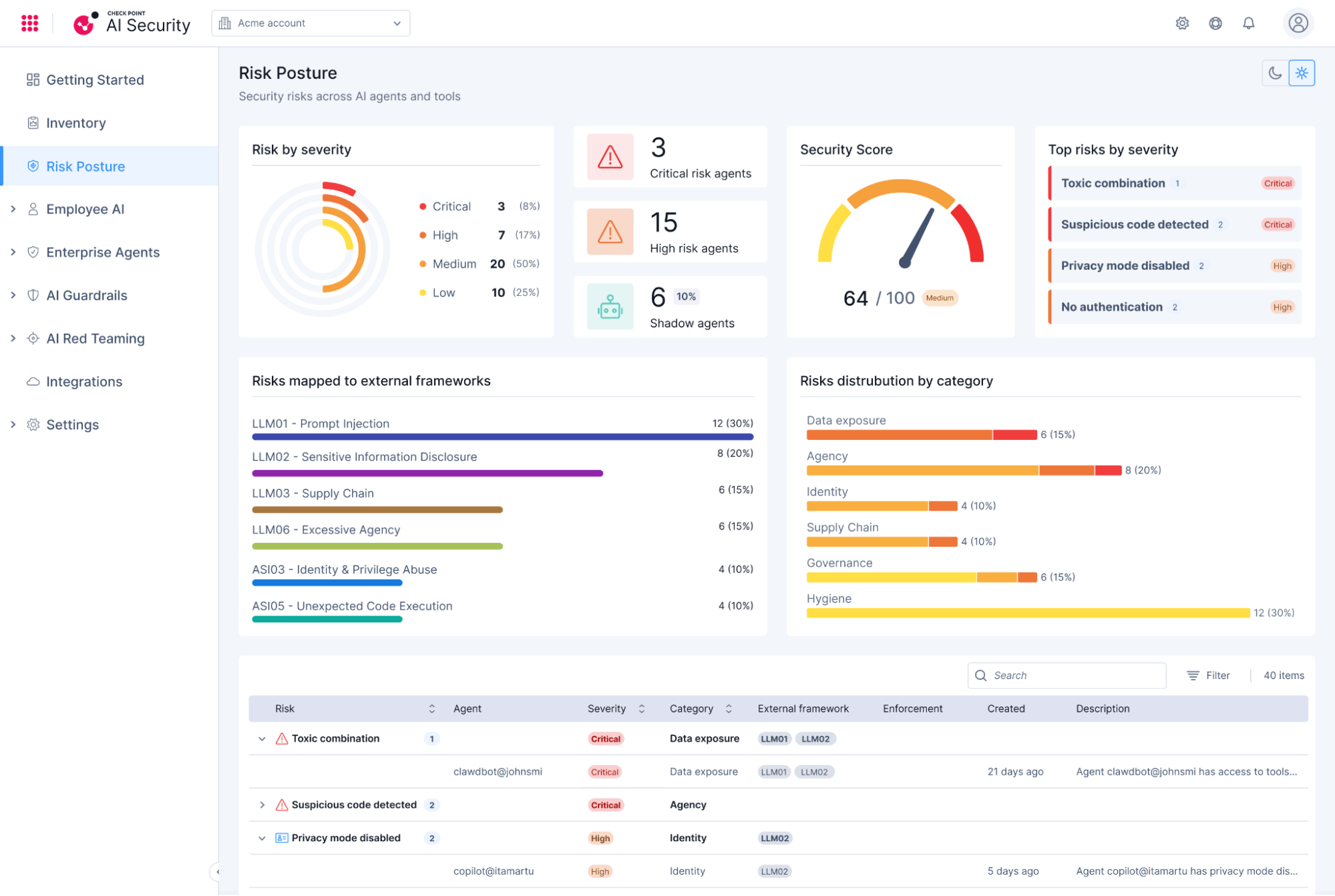Open notifications bell

click(x=1248, y=23)
